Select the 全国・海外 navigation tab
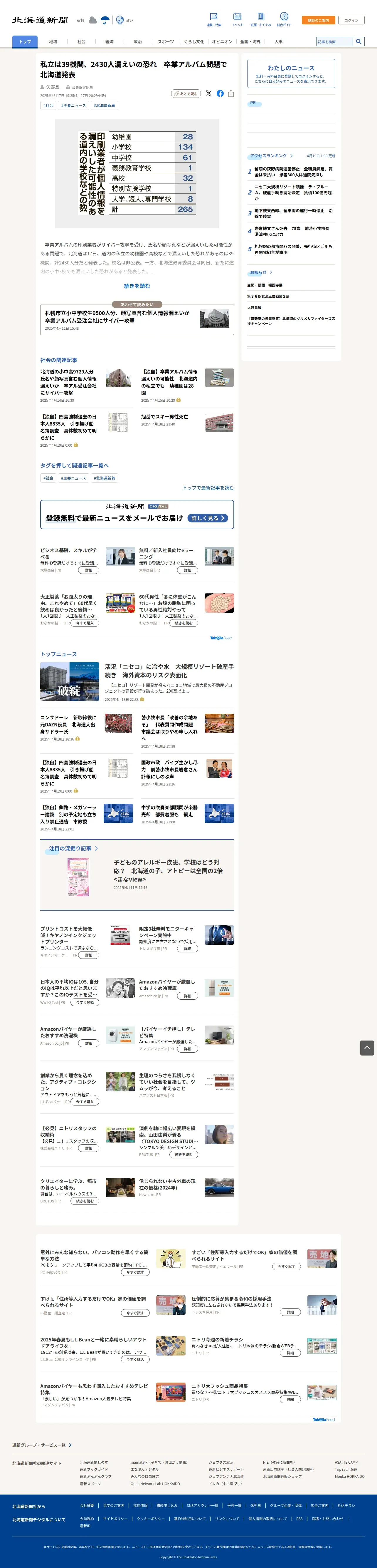Image resolution: width=377 pixels, height=1568 pixels. point(250,41)
